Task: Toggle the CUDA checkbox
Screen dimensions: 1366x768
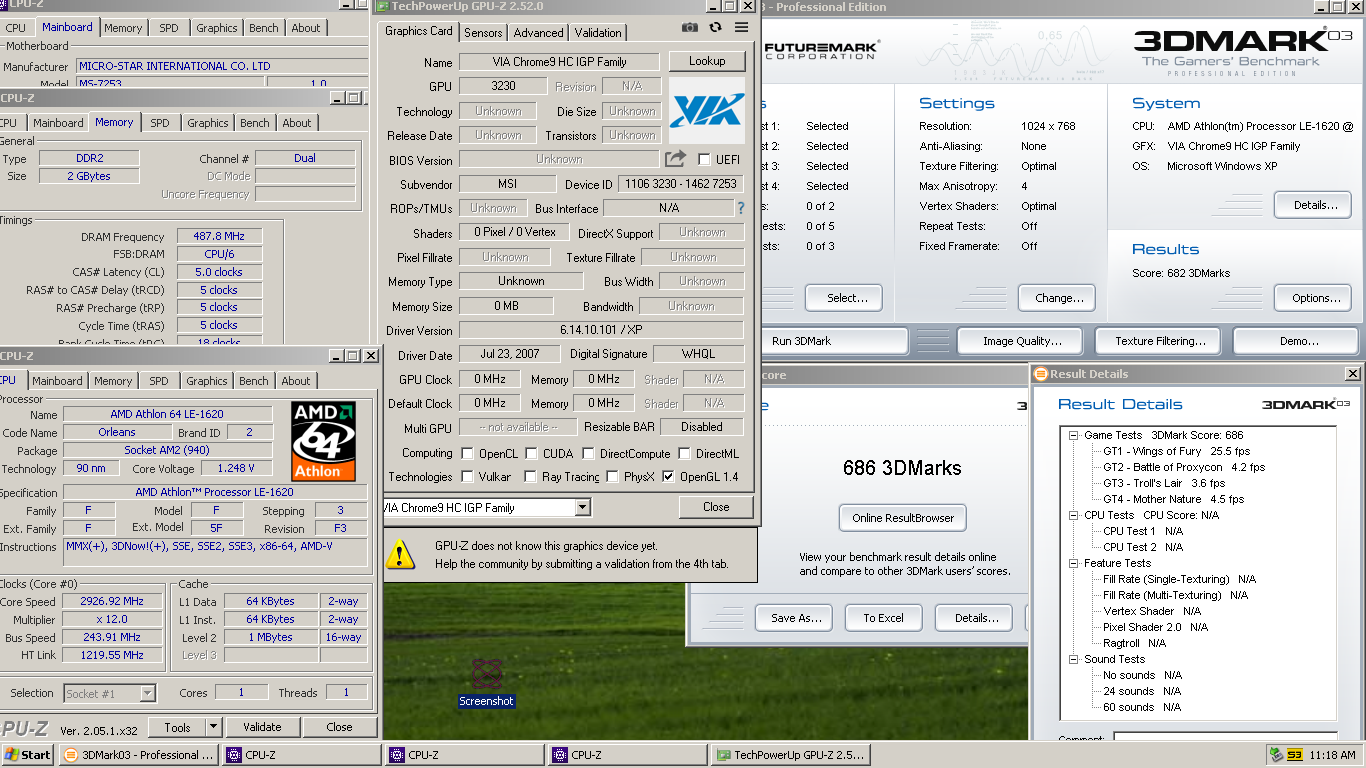Action: [531, 453]
